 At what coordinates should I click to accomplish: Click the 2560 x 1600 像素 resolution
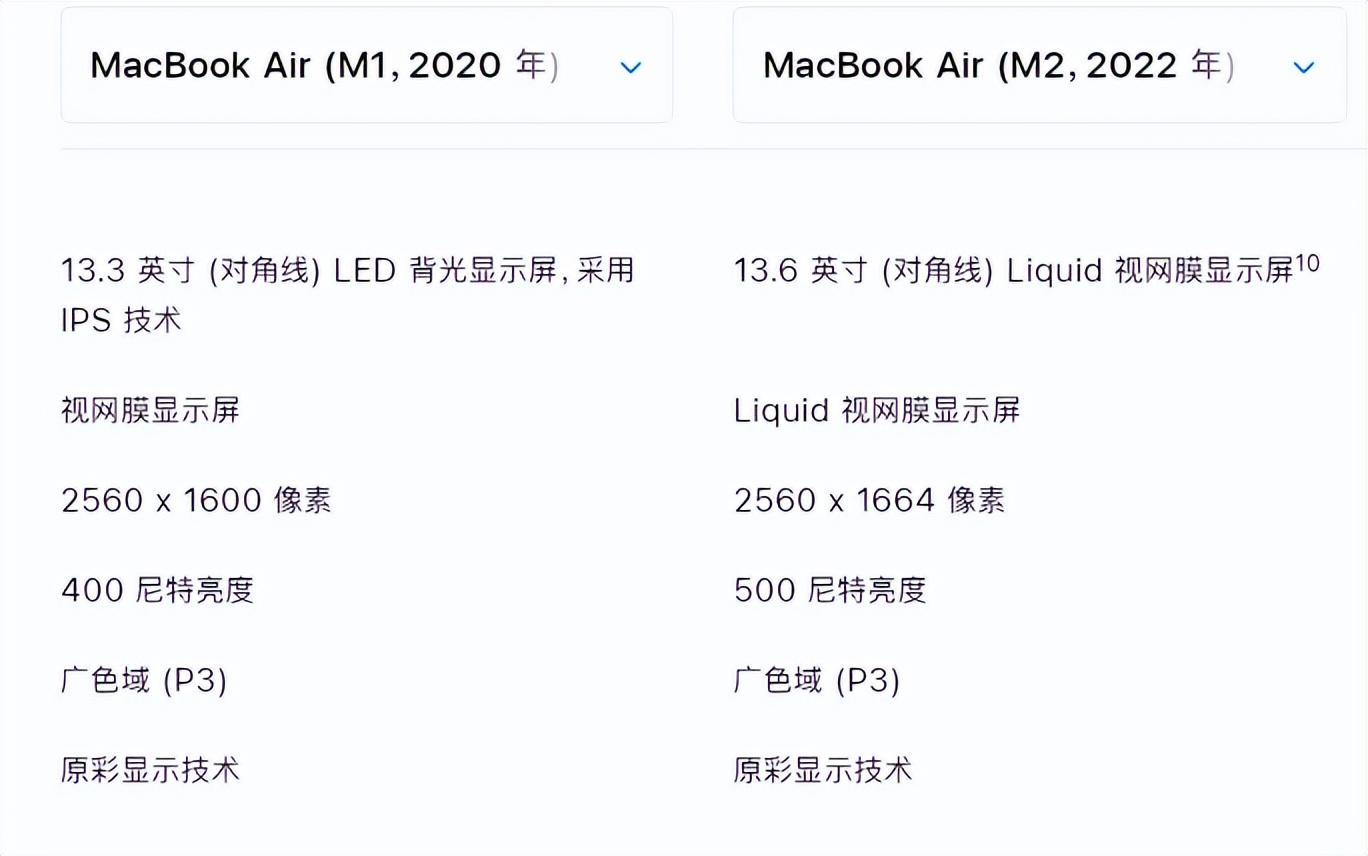coord(196,501)
